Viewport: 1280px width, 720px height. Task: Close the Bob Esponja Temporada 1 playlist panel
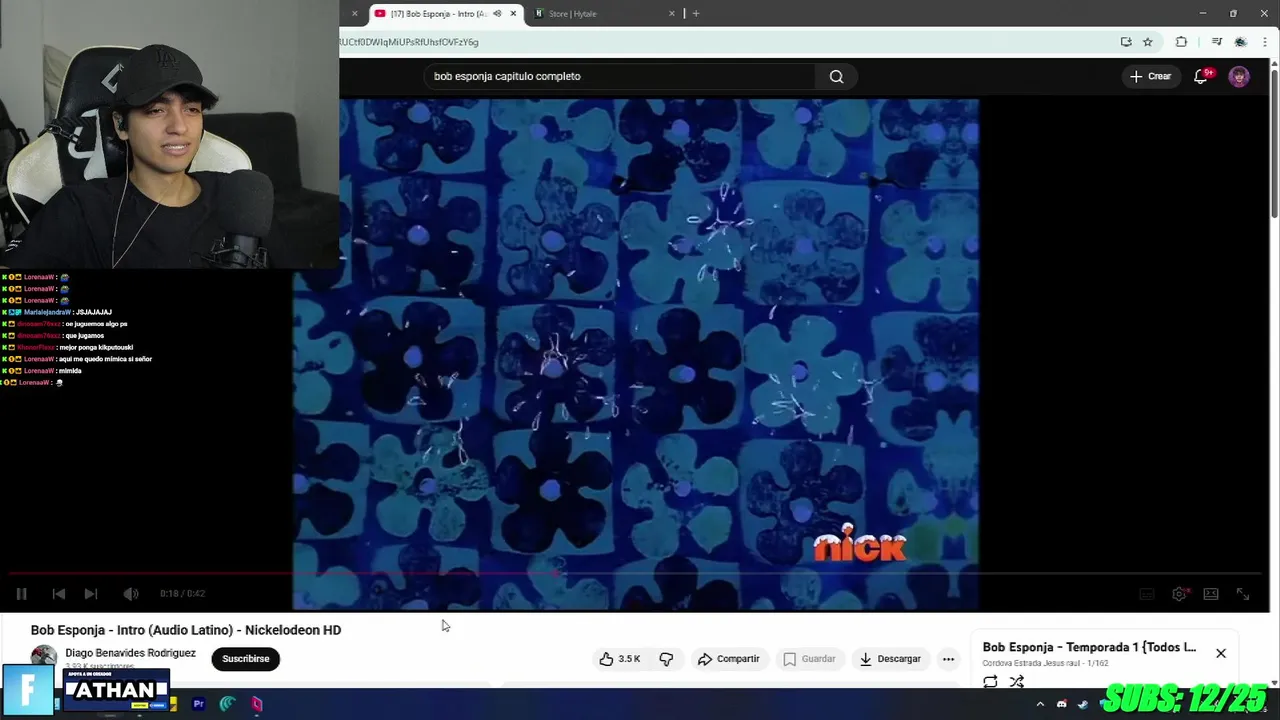(x=1221, y=653)
